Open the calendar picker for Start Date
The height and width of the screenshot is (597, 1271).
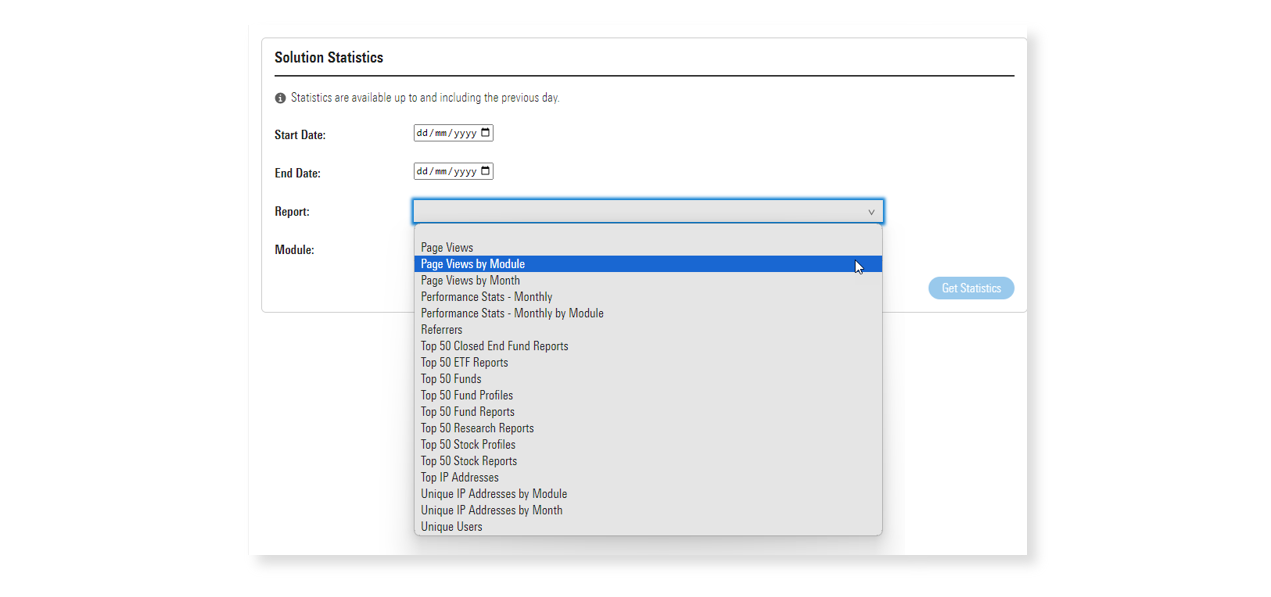(x=484, y=132)
